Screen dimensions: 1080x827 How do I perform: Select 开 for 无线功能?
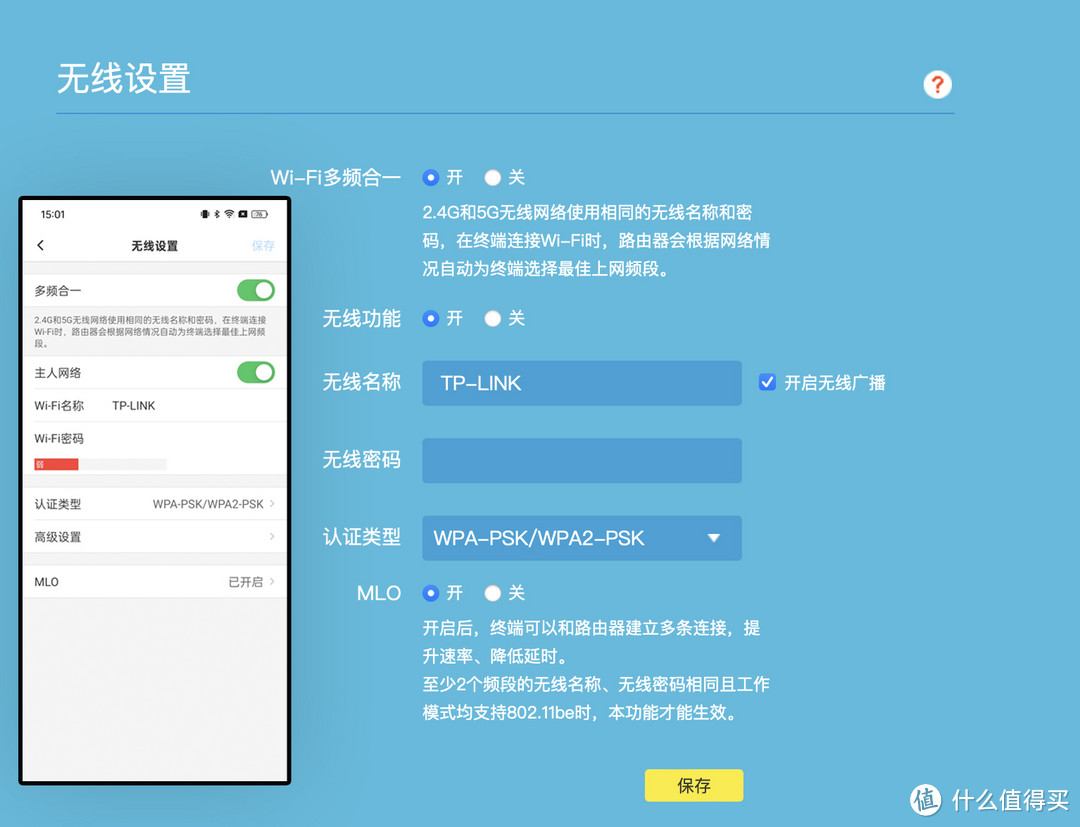(x=430, y=318)
